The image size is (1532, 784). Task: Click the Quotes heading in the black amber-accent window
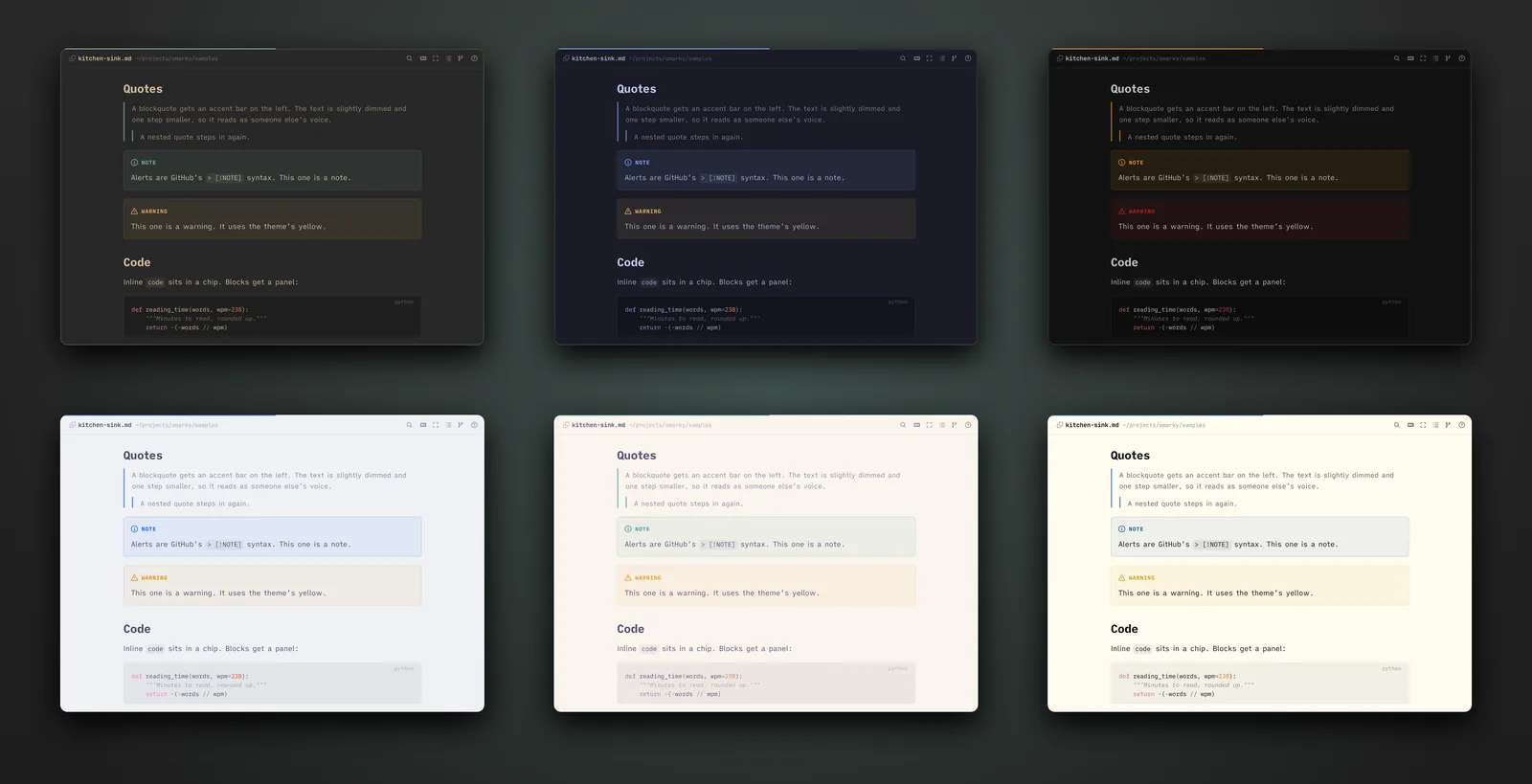pos(1130,89)
